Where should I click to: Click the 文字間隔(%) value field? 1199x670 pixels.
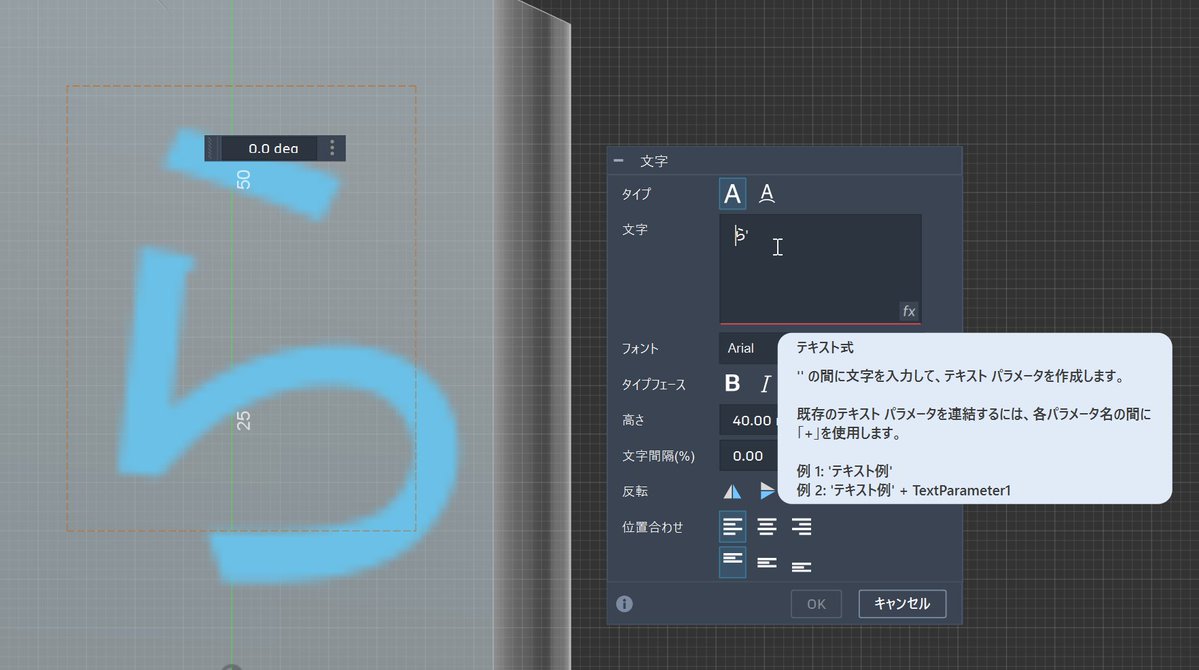pos(748,455)
